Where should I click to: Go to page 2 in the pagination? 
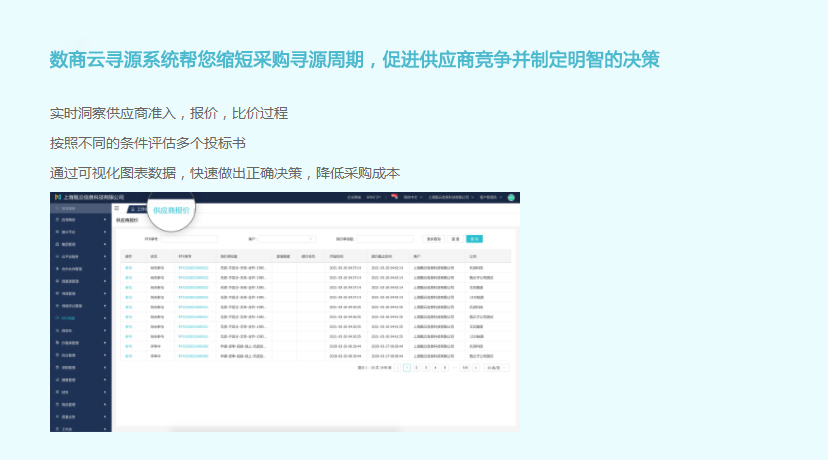tap(416, 368)
